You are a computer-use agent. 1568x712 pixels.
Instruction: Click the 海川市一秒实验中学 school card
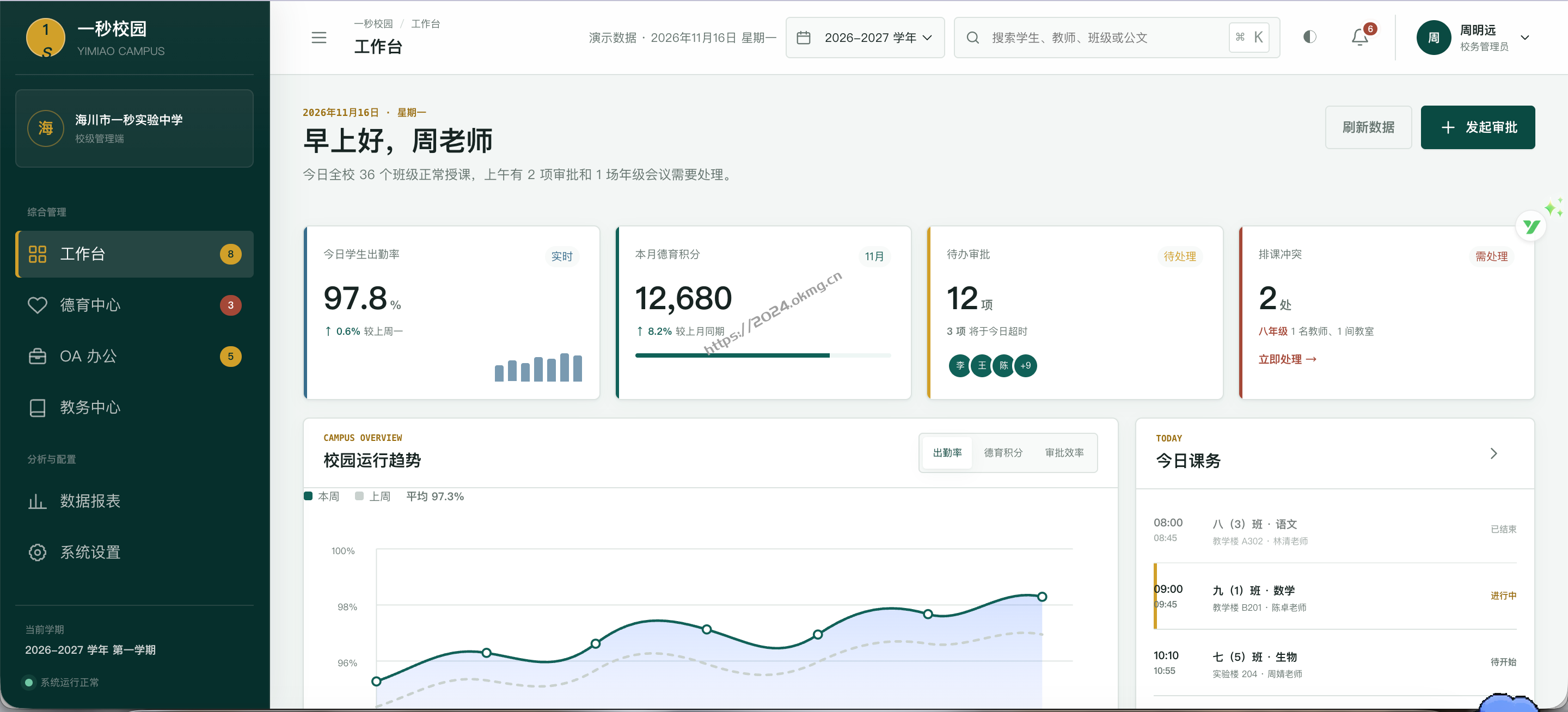tap(134, 128)
